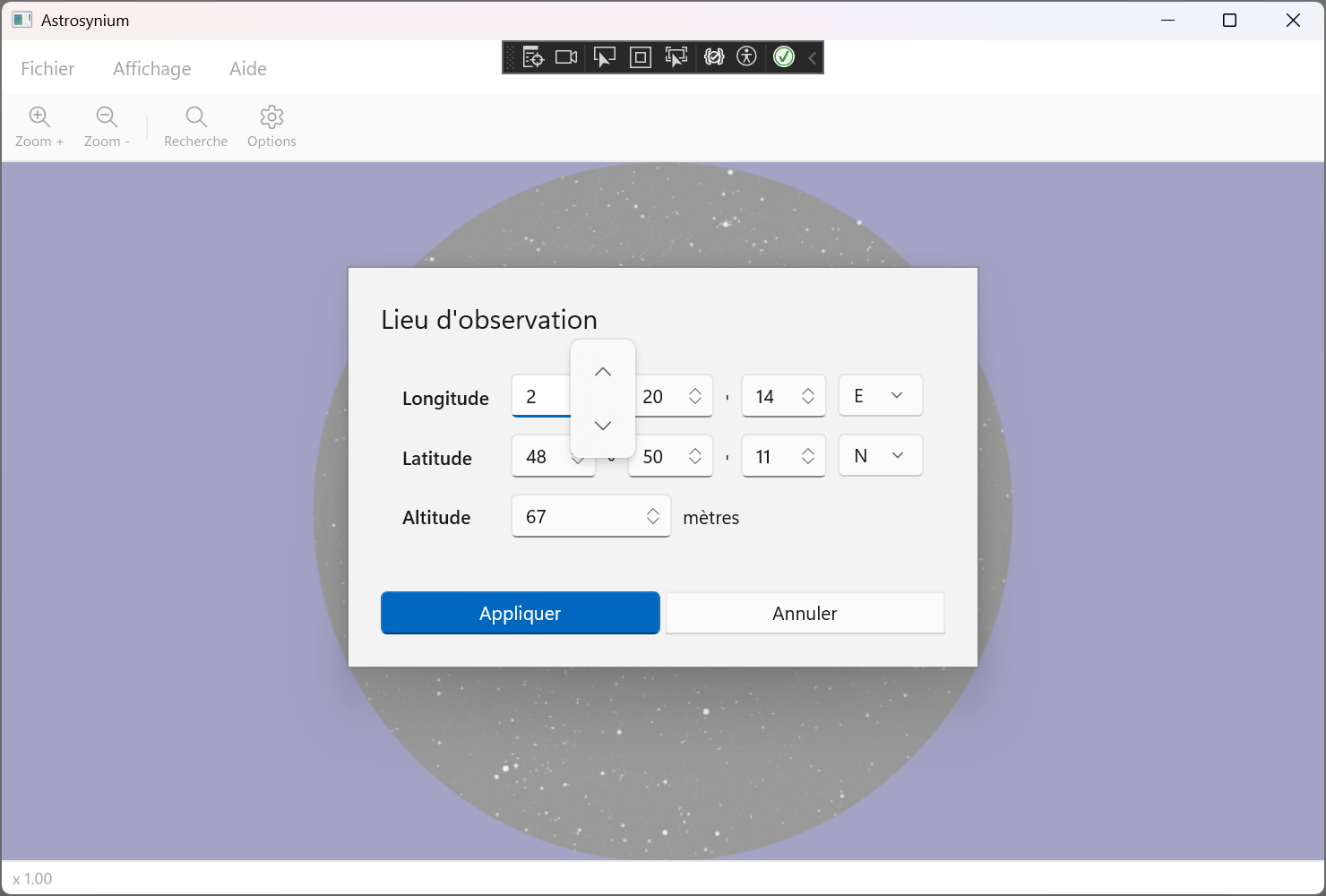1326x896 pixels.
Task: Click the Annuler button
Action: point(805,613)
